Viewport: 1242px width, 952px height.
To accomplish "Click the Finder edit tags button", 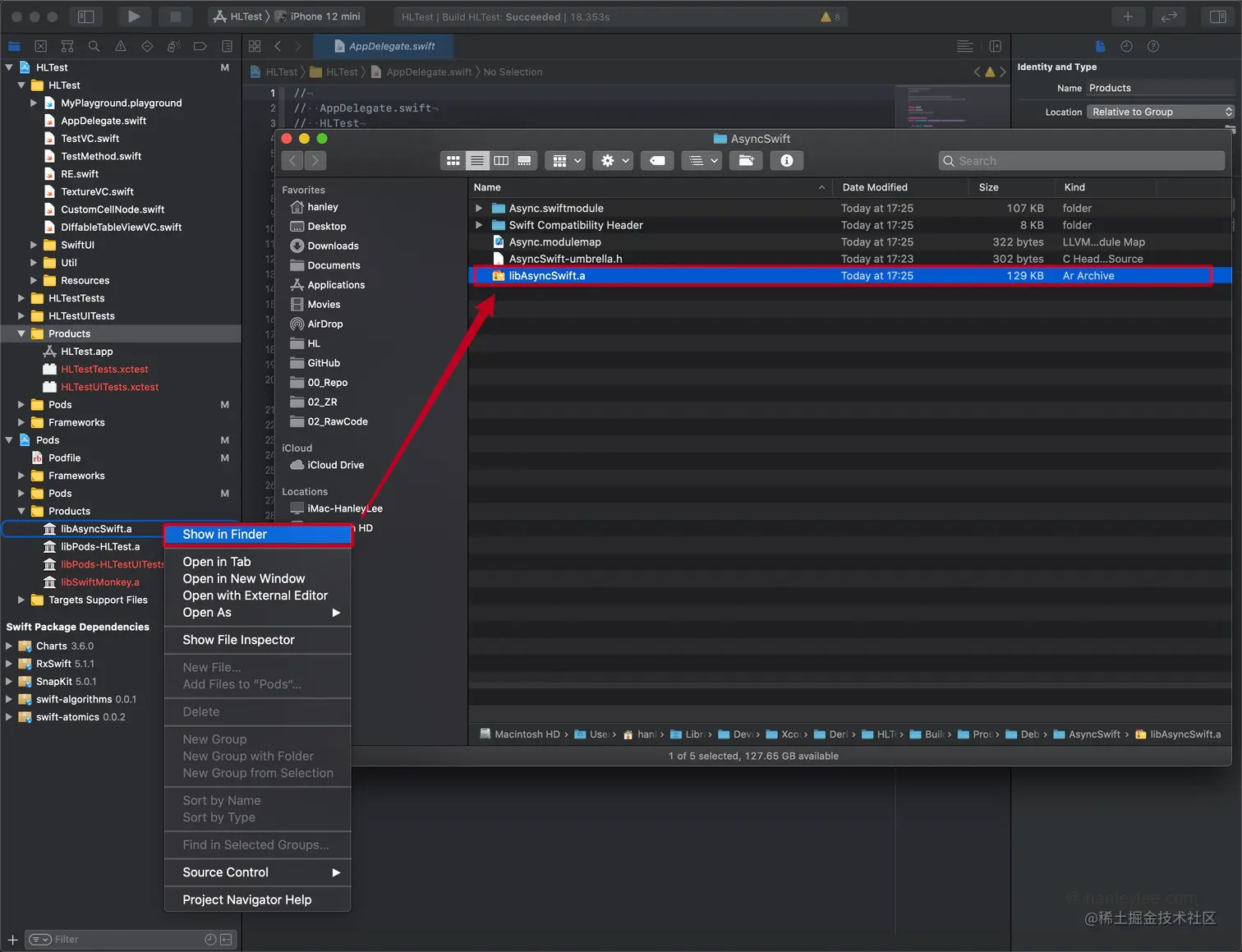I will coord(658,161).
